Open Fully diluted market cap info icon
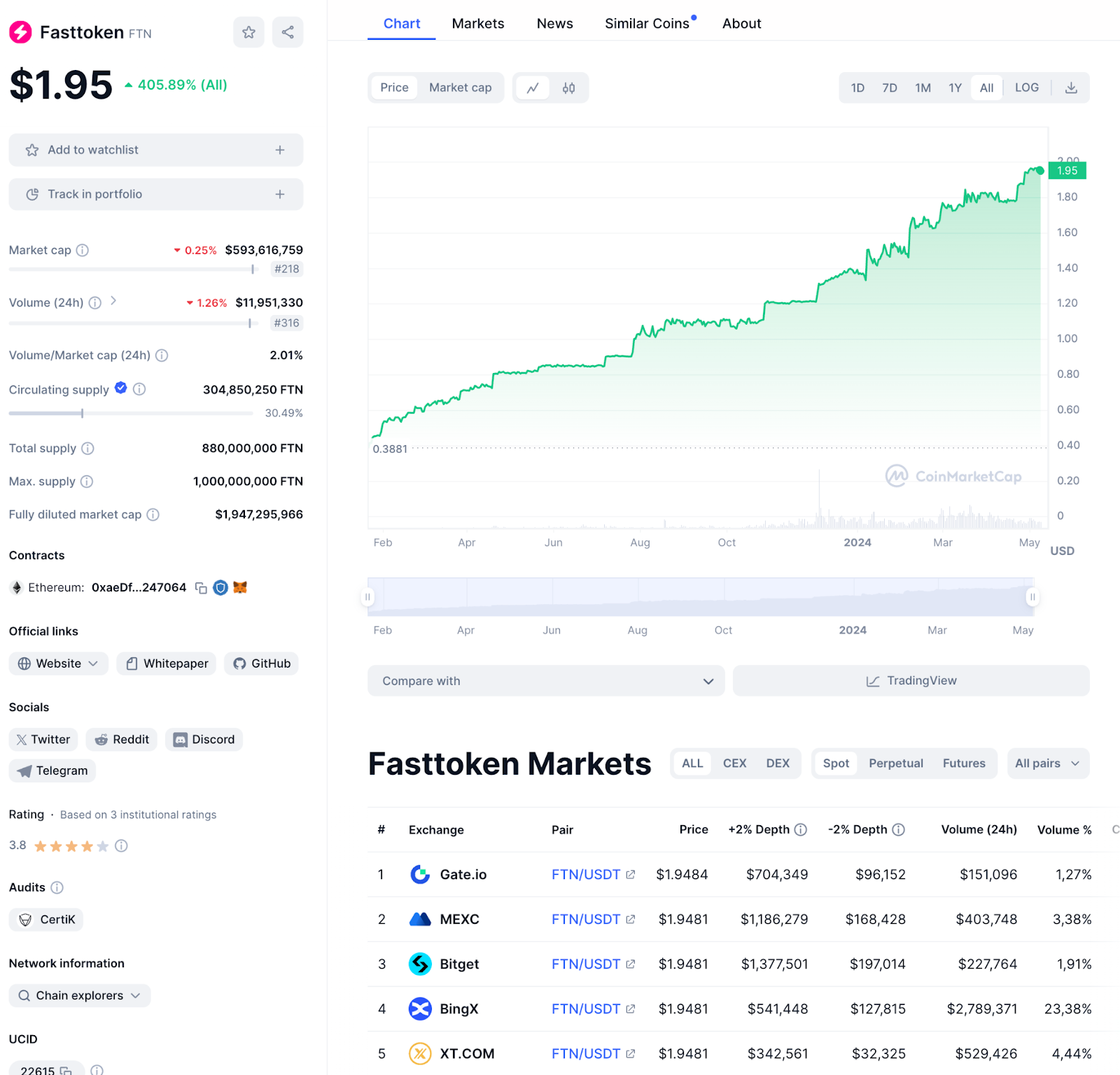 (x=153, y=514)
